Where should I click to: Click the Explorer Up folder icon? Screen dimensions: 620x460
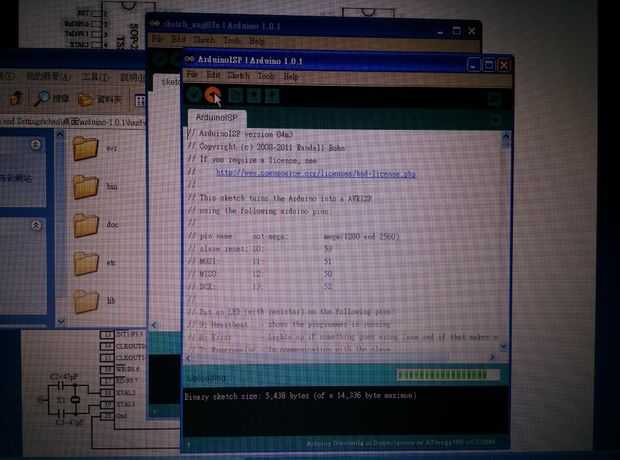tap(16, 98)
